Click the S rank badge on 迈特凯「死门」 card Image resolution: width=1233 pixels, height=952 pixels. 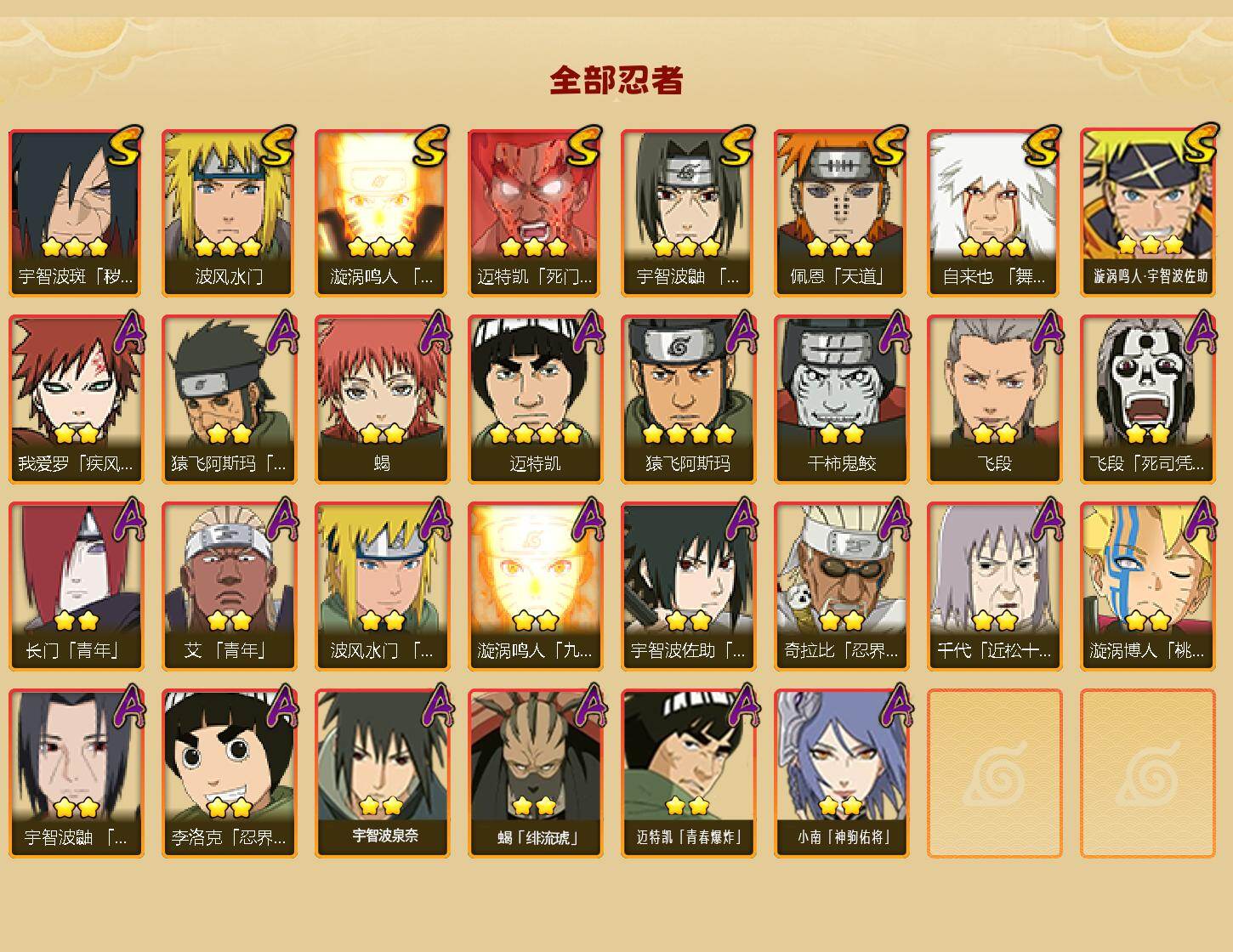pyautogui.click(x=584, y=144)
